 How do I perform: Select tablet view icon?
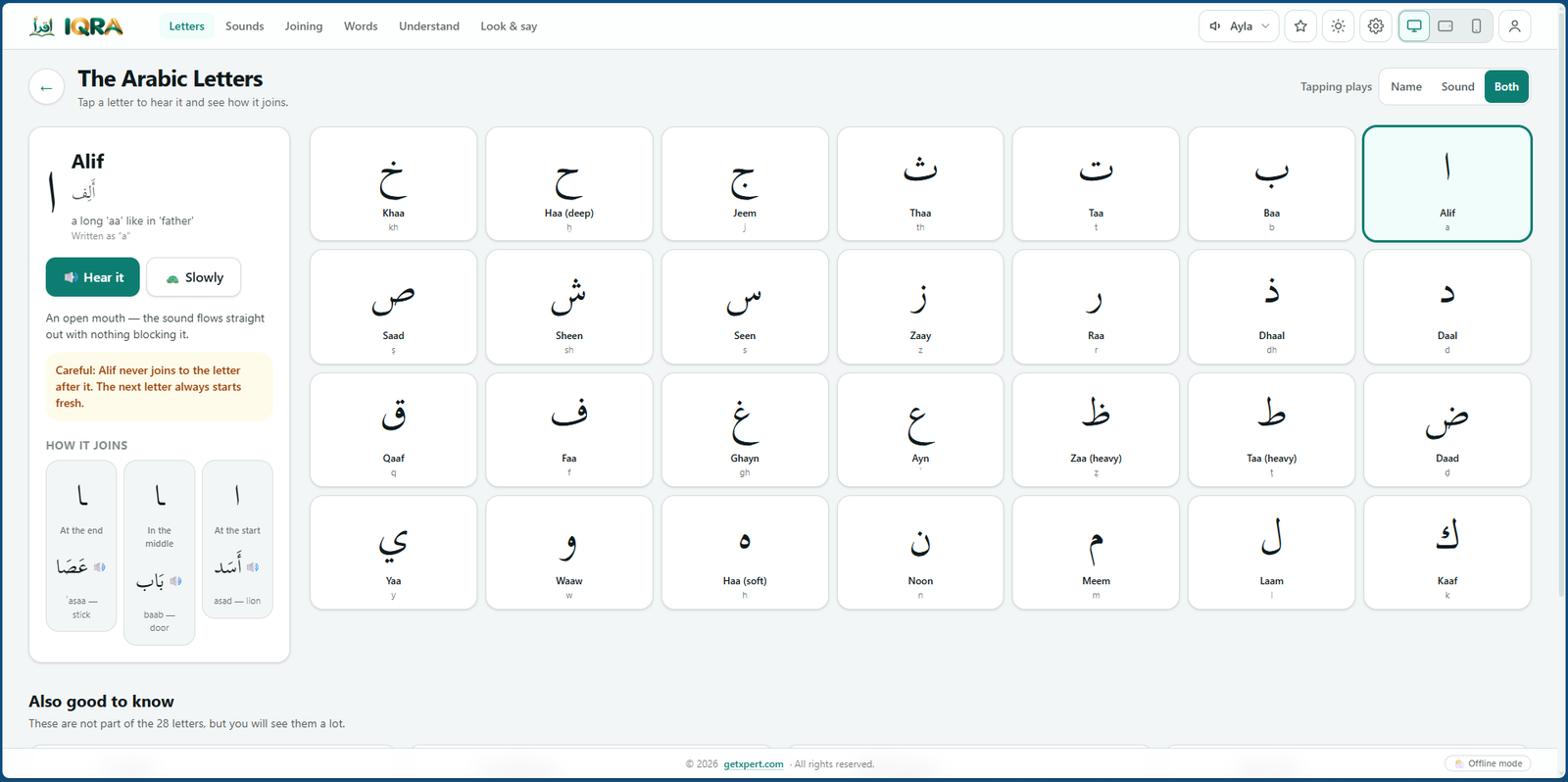pyautogui.click(x=1445, y=26)
